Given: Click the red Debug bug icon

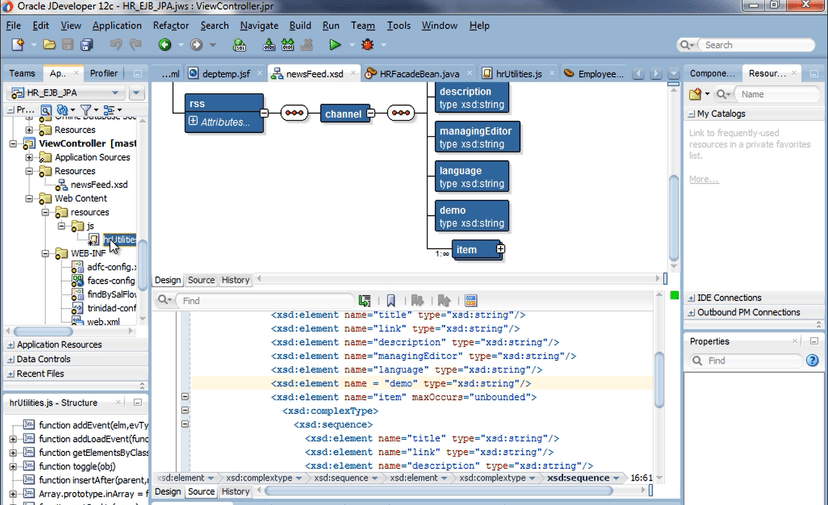Looking at the screenshot, I should 368,45.
